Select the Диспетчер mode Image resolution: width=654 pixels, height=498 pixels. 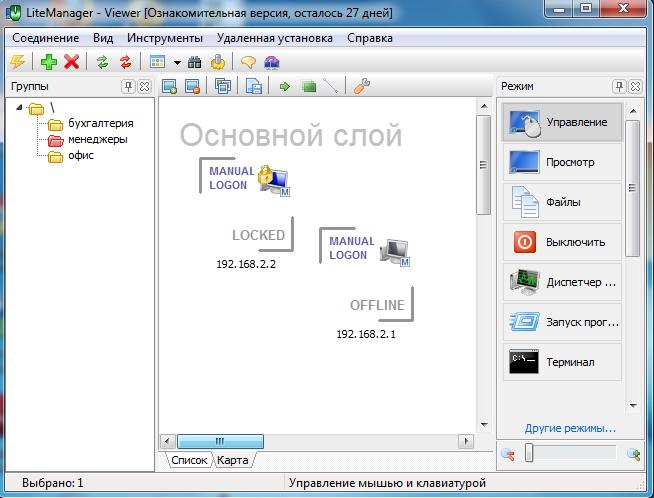click(x=562, y=282)
